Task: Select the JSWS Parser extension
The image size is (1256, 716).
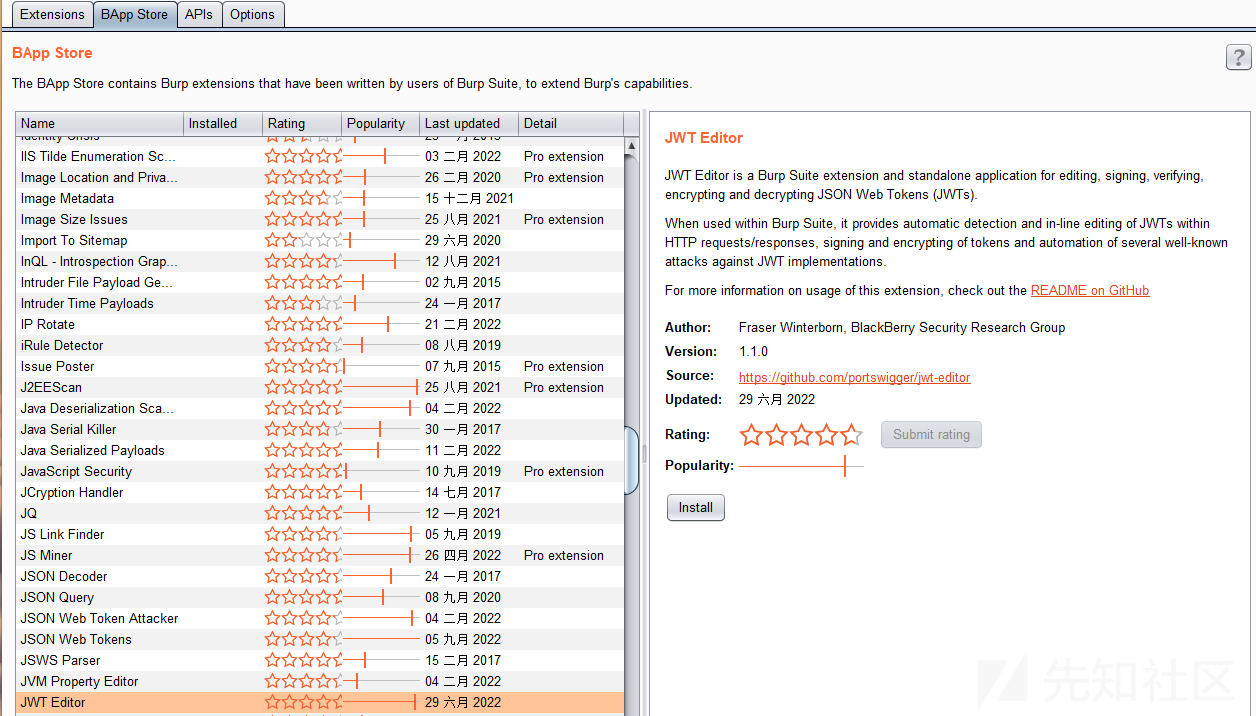Action: pos(60,660)
